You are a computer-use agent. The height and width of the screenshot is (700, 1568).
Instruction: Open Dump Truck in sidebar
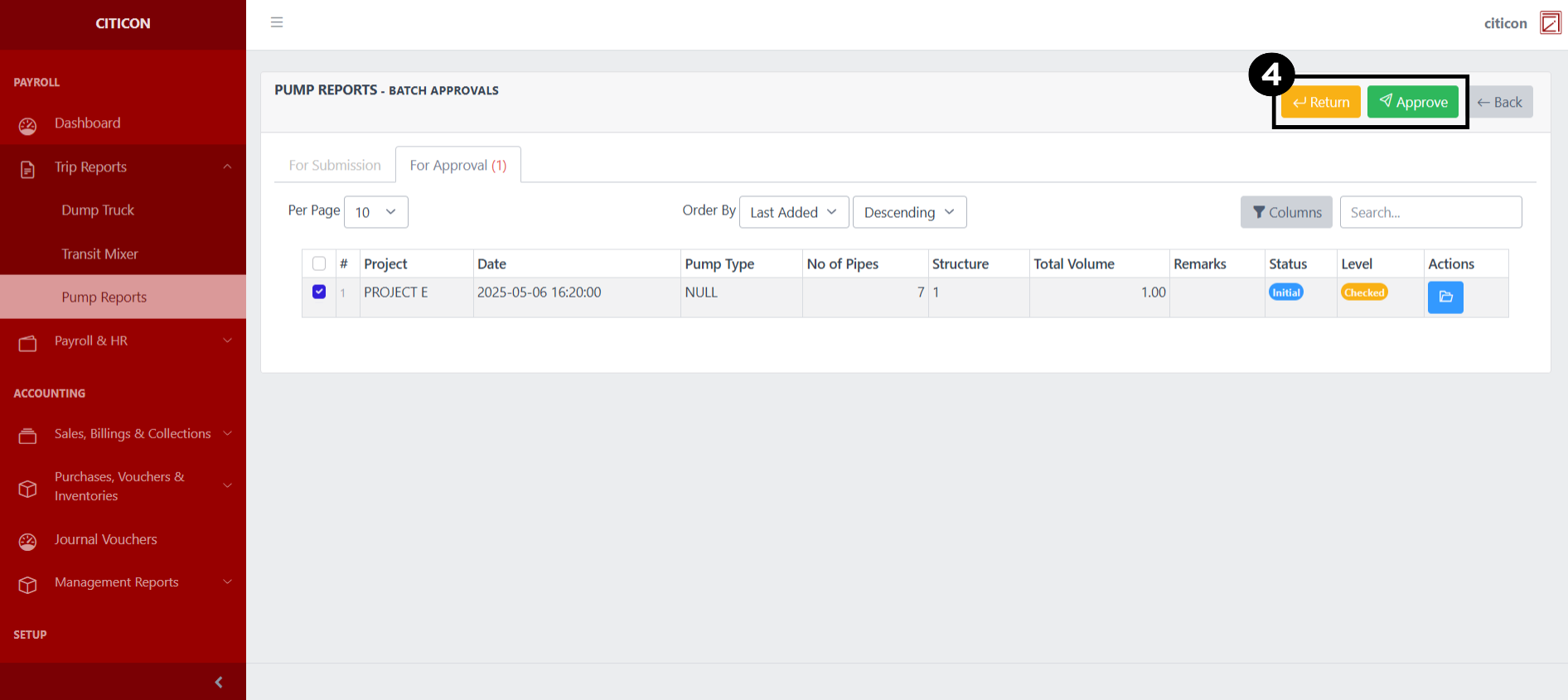[x=98, y=210]
